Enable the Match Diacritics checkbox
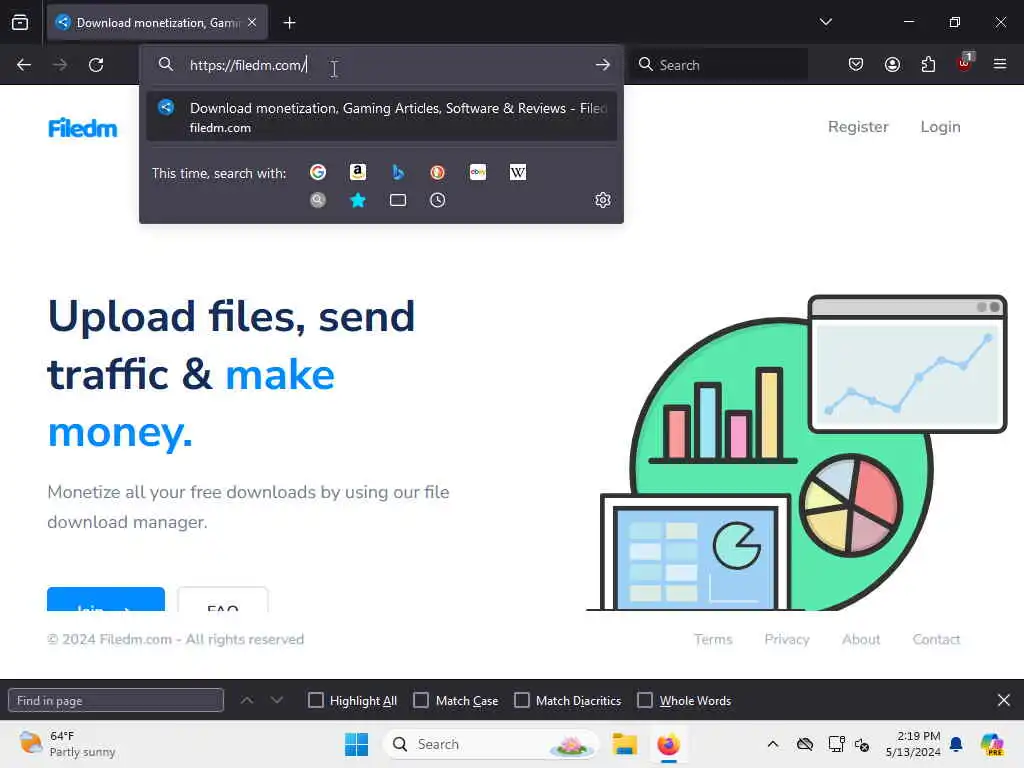This screenshot has width=1024, height=768. [x=522, y=700]
